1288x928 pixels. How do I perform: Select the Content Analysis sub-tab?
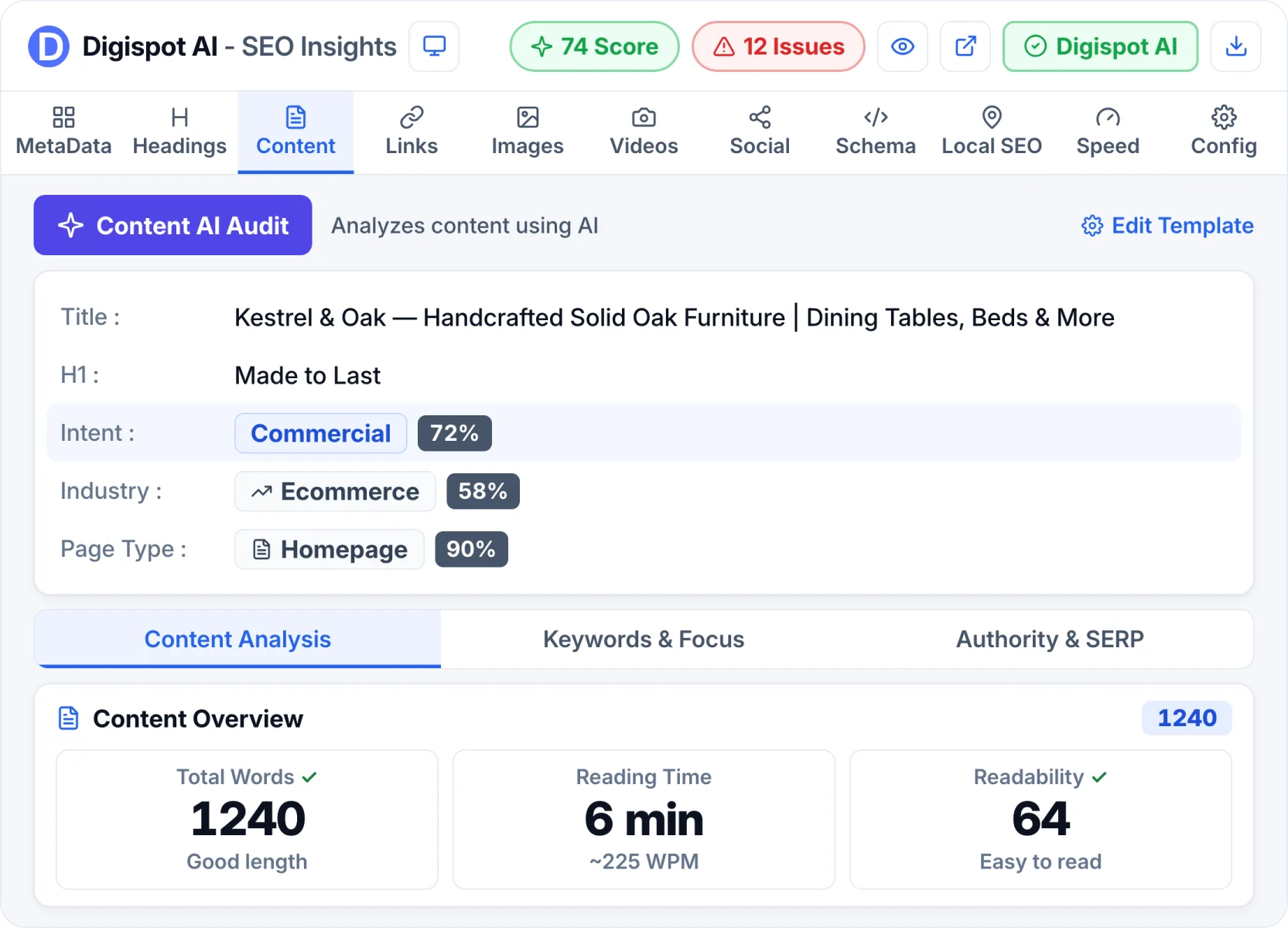[237, 639]
